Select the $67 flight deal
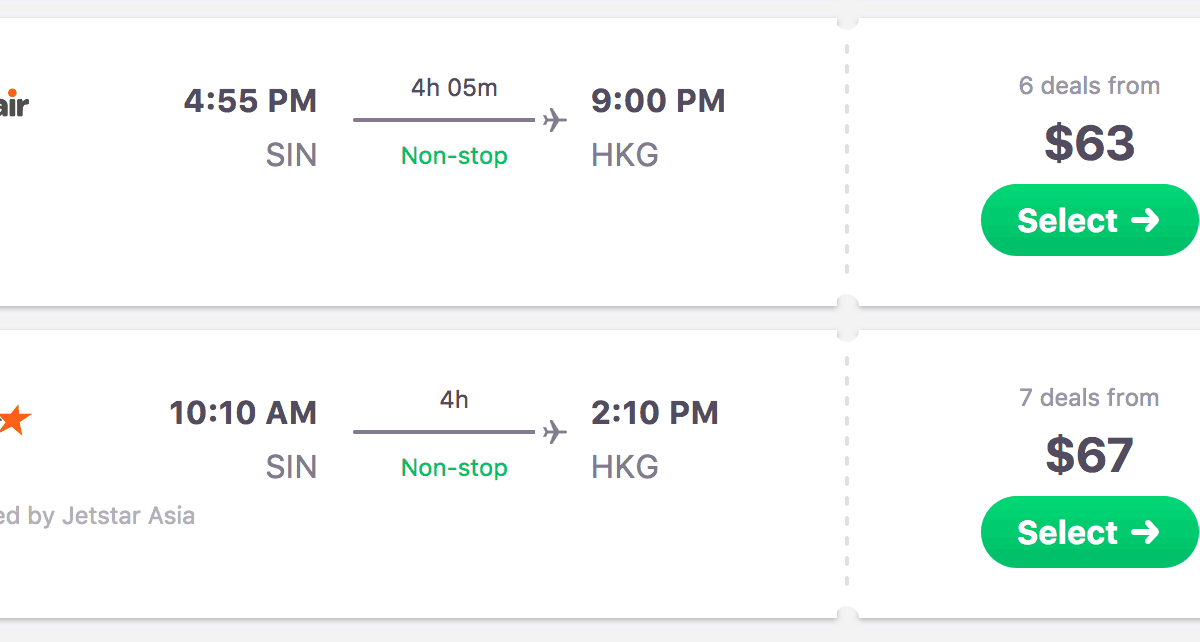Viewport: 1200px width, 642px height. point(1088,532)
